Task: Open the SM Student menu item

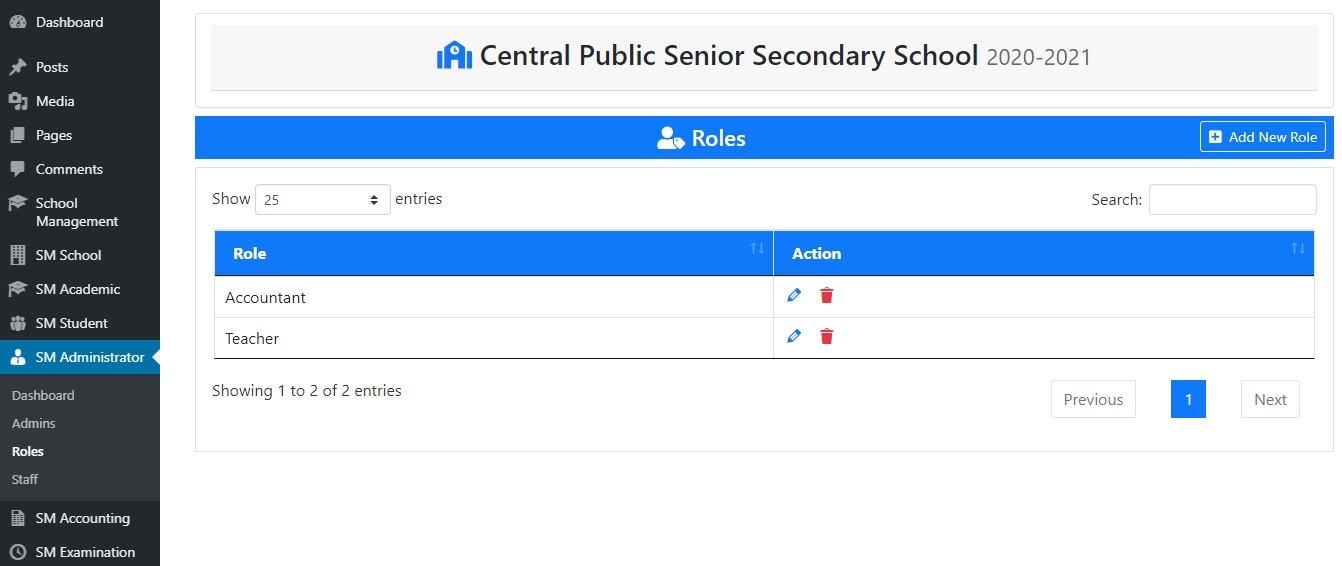Action: tap(71, 323)
